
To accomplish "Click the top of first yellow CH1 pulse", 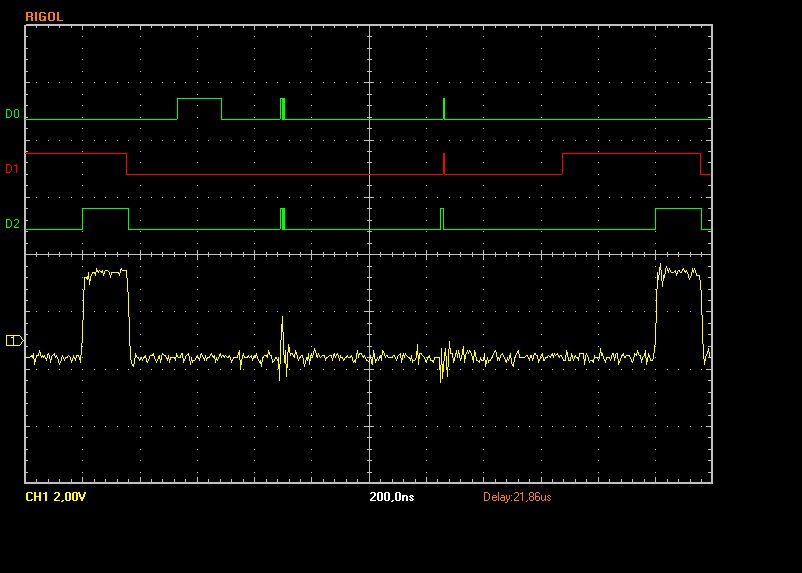I will pyautogui.click(x=105, y=272).
